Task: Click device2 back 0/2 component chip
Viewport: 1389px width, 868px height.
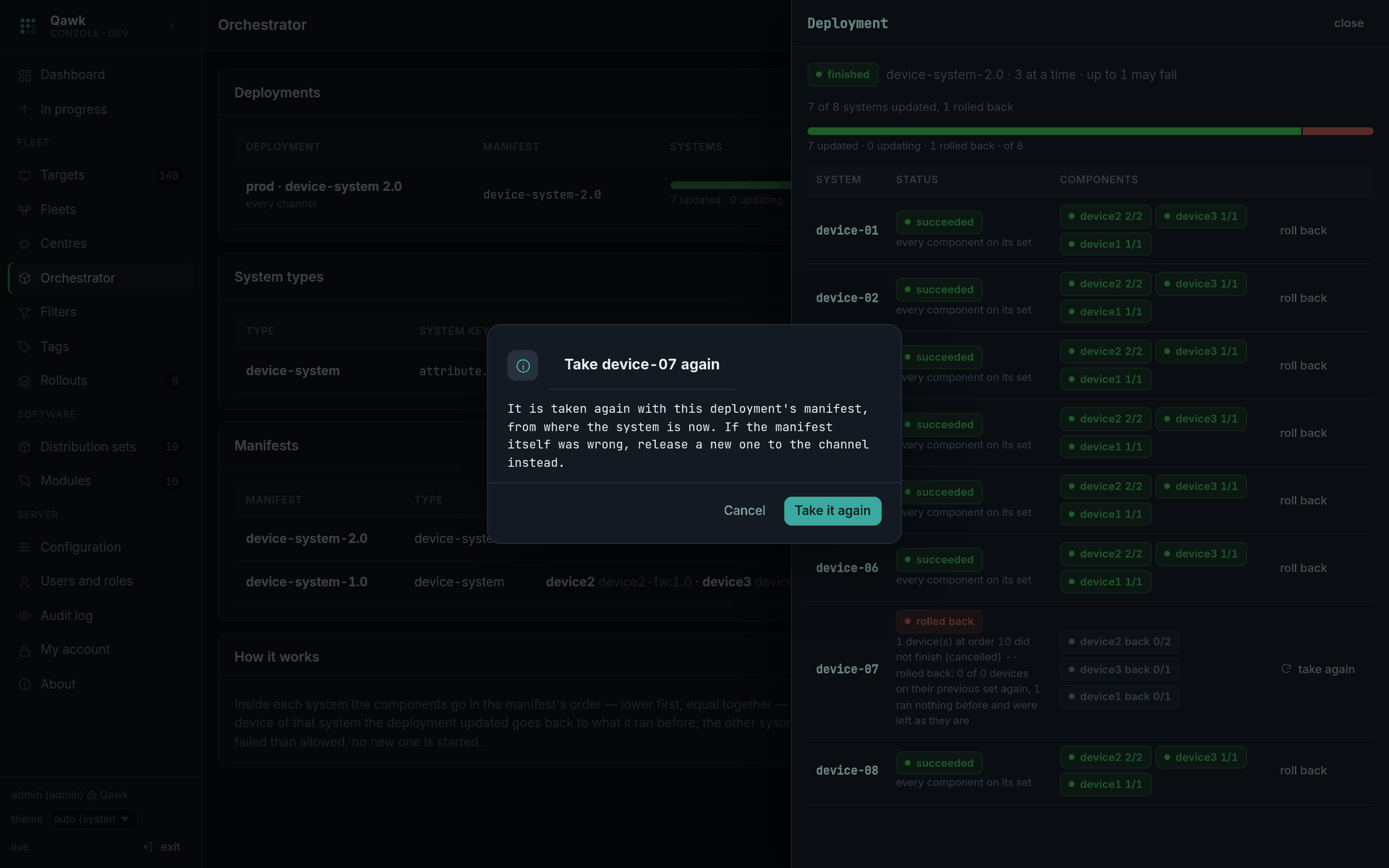Action: [1120, 642]
